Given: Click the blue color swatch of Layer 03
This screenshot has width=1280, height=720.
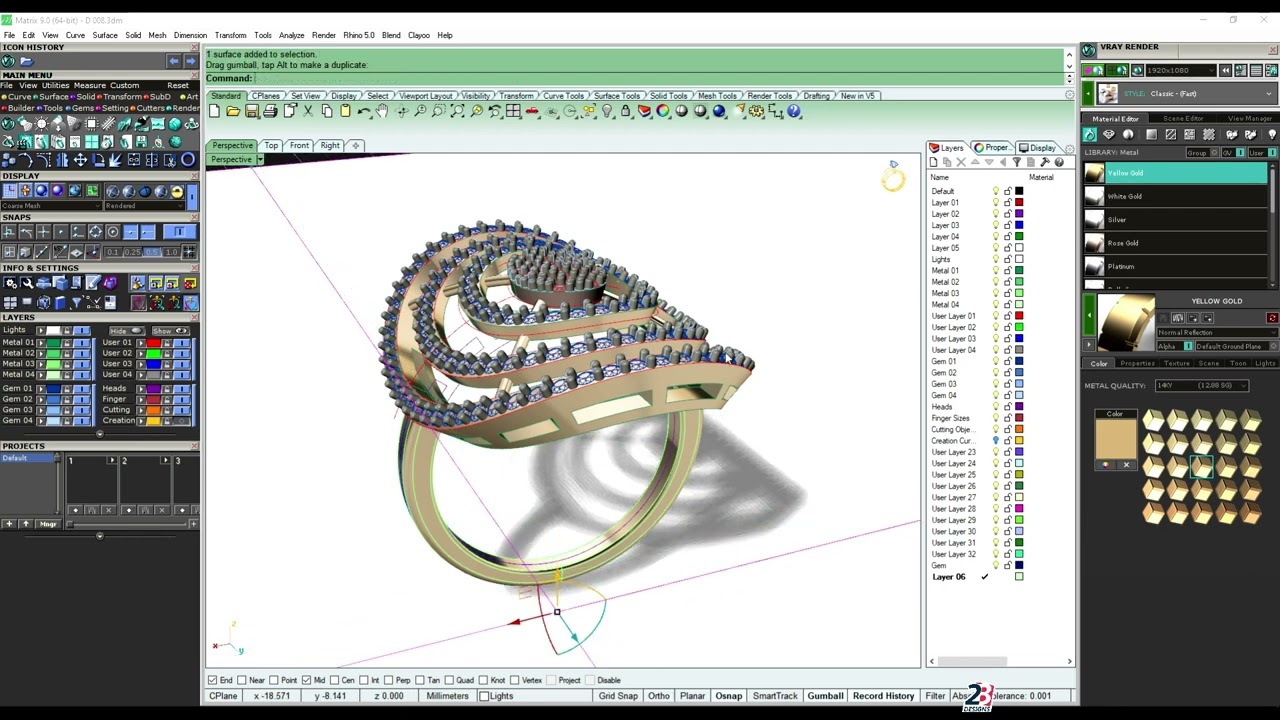Looking at the screenshot, I should 1019,225.
